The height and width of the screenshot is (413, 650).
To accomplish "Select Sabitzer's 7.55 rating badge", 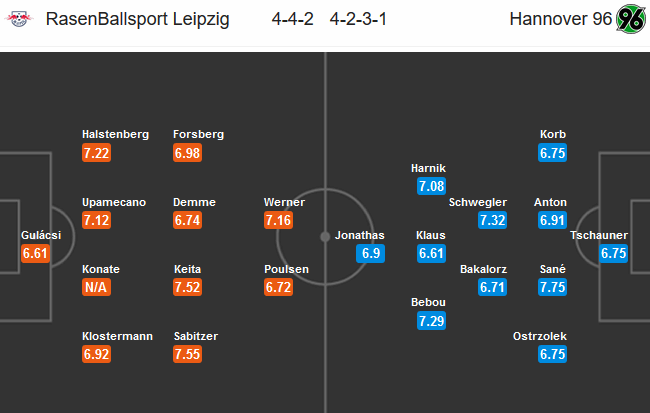I will coord(187,354).
